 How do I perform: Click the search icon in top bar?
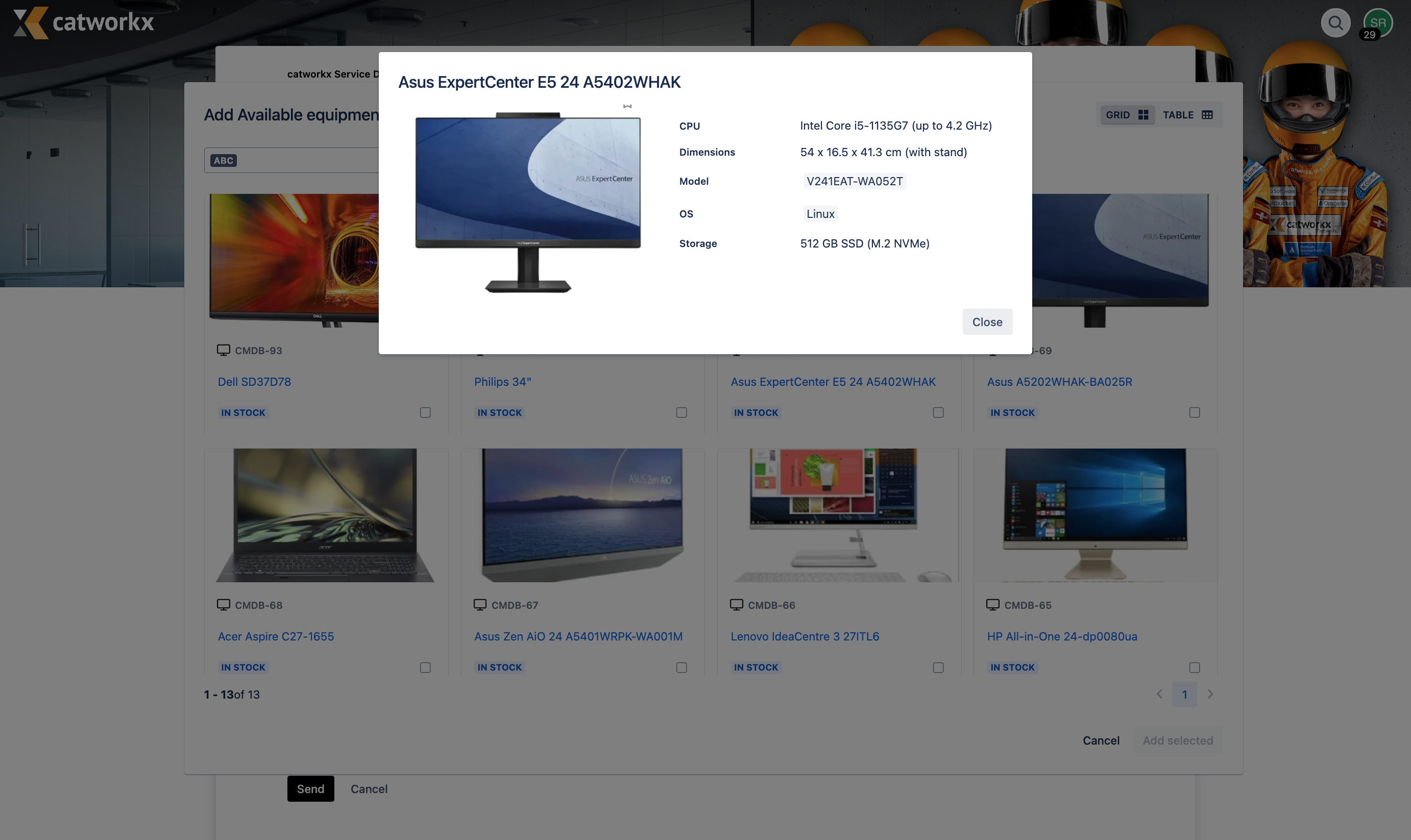point(1337,22)
